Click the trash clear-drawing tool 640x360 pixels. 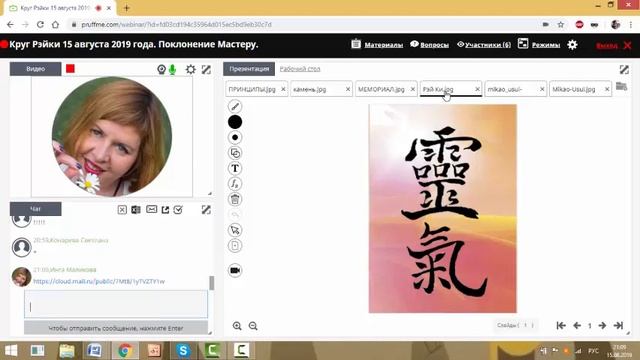(235, 199)
